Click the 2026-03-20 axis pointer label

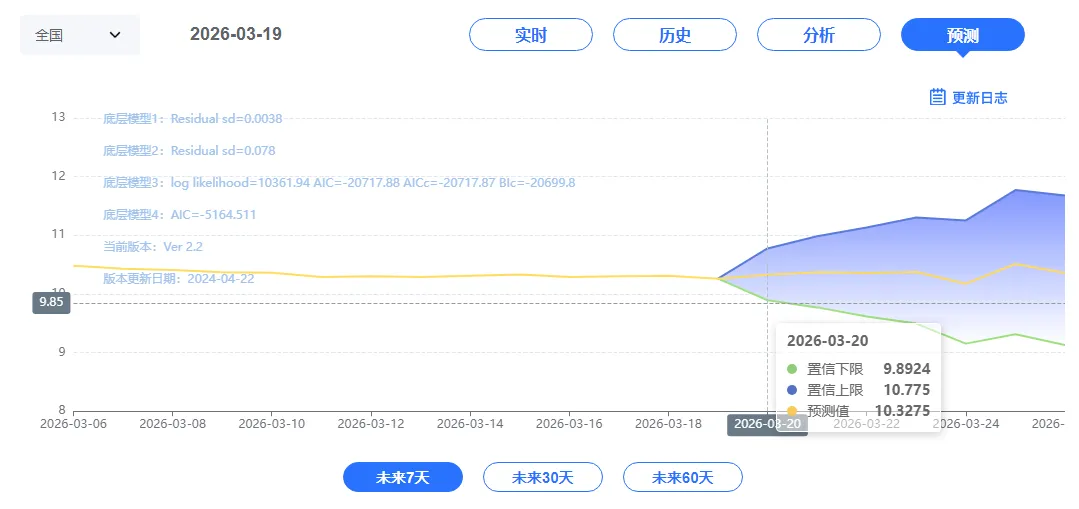click(767, 424)
